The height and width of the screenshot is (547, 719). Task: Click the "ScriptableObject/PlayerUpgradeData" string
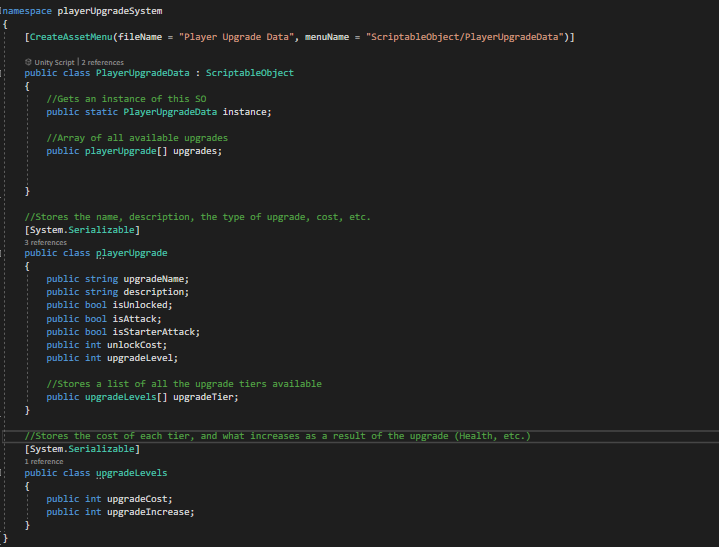pyautogui.click(x=465, y=37)
